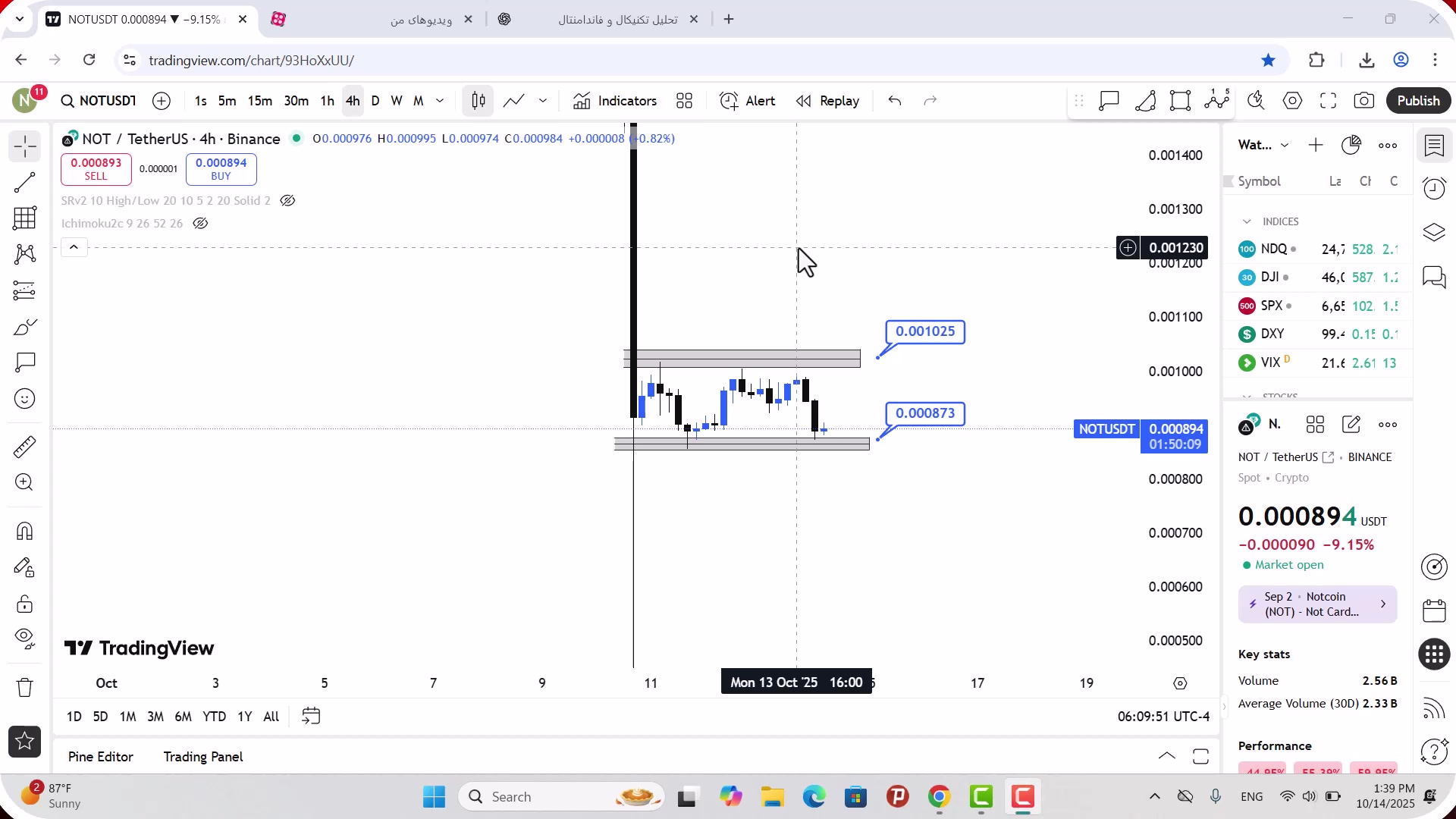This screenshot has width=1456, height=819.
Task: Open the Indicators dialog
Action: coord(615,101)
